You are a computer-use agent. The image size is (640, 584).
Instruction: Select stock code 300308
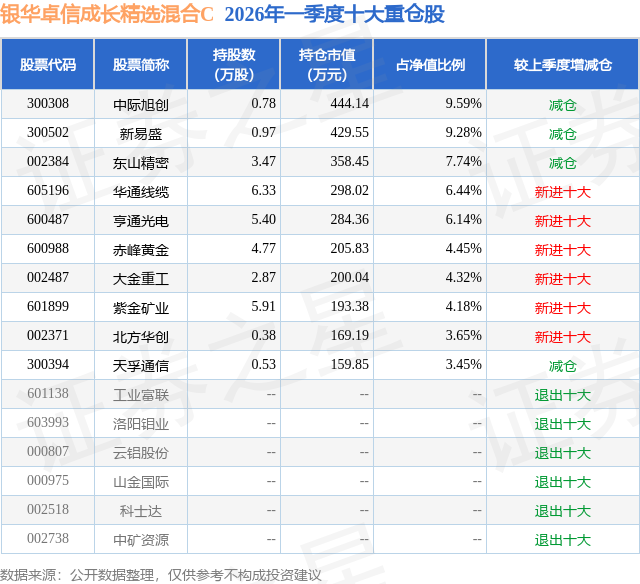pyautogui.click(x=48, y=104)
